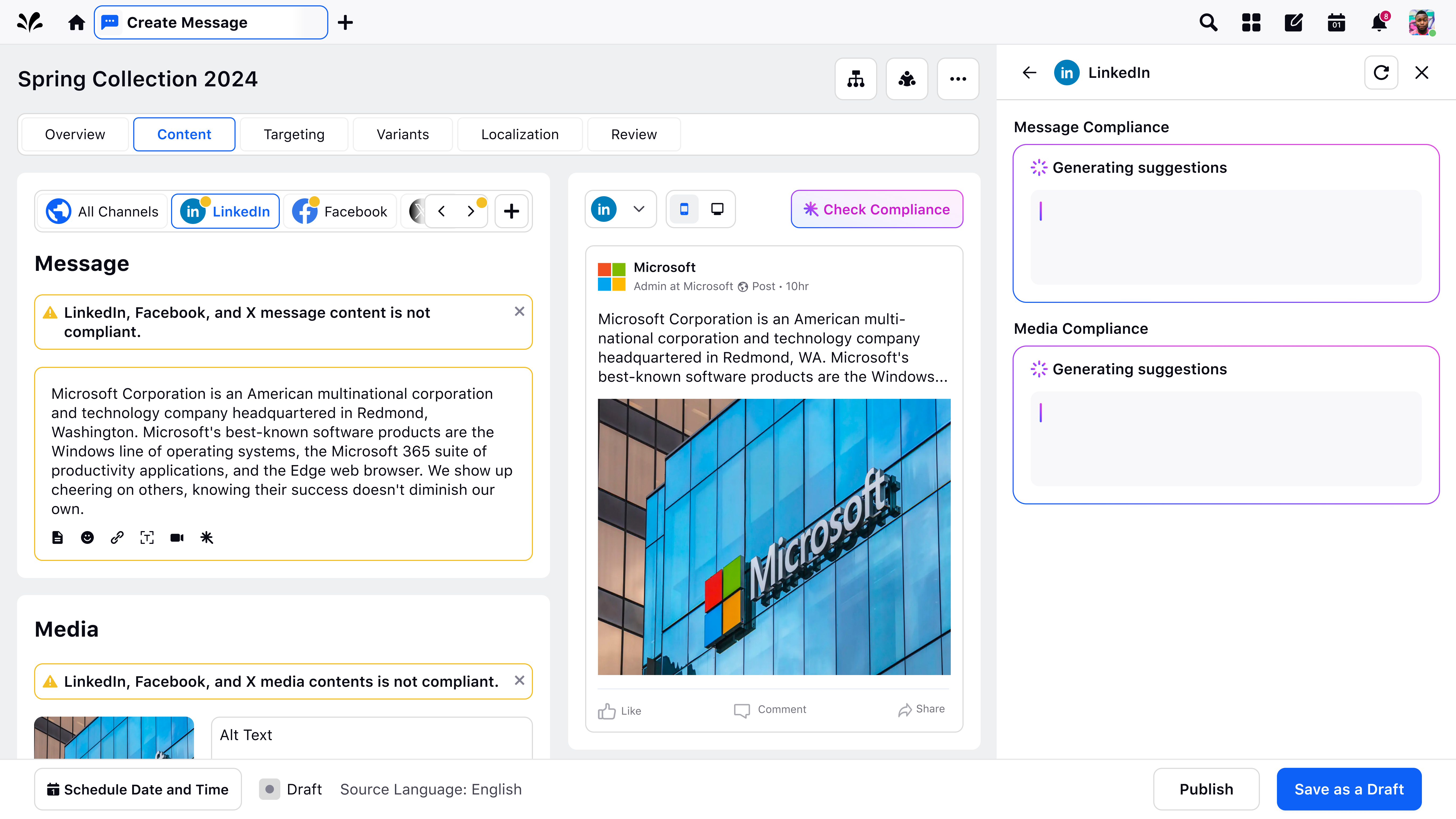Select the Facebook channel chip

340,211
